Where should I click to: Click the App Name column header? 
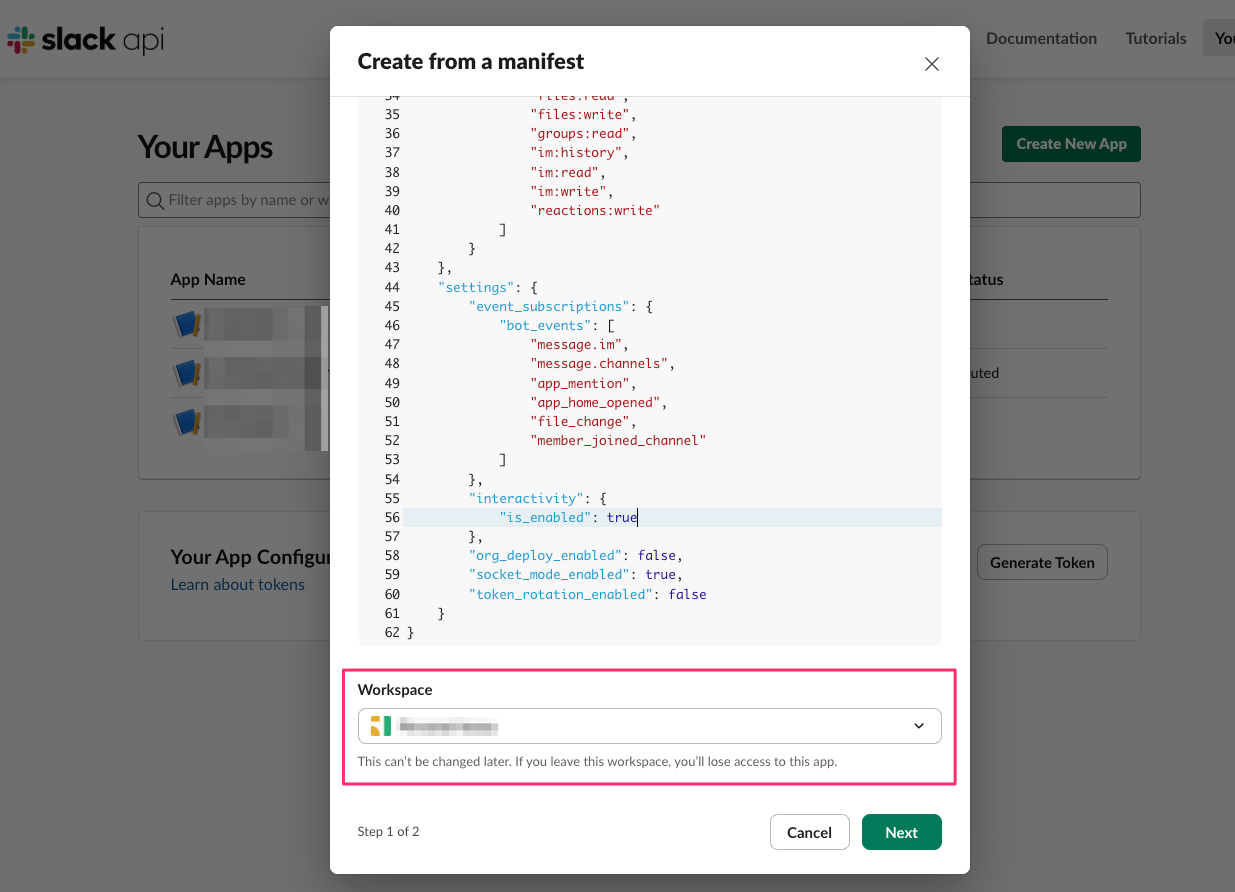pos(208,280)
